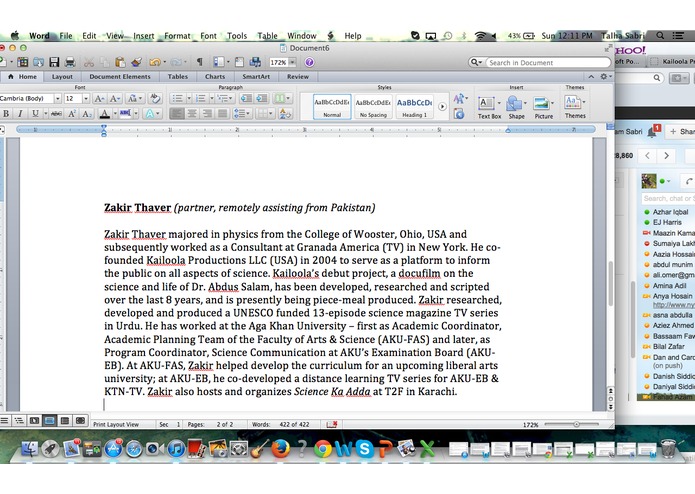Click the Search in Document field
Screen dimensions: 695x494
547,62
